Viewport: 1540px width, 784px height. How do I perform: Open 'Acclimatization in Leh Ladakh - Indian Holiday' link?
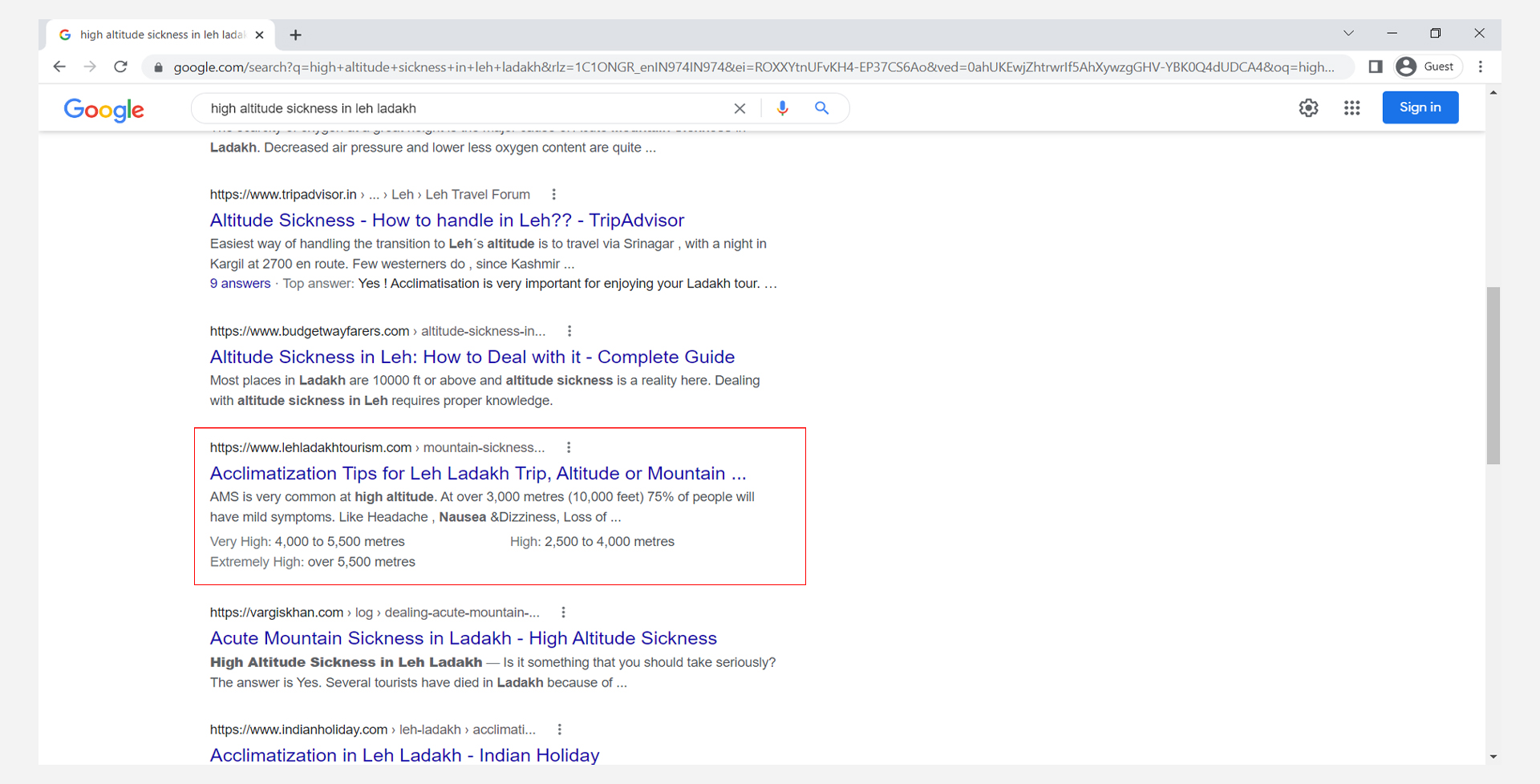(x=405, y=755)
